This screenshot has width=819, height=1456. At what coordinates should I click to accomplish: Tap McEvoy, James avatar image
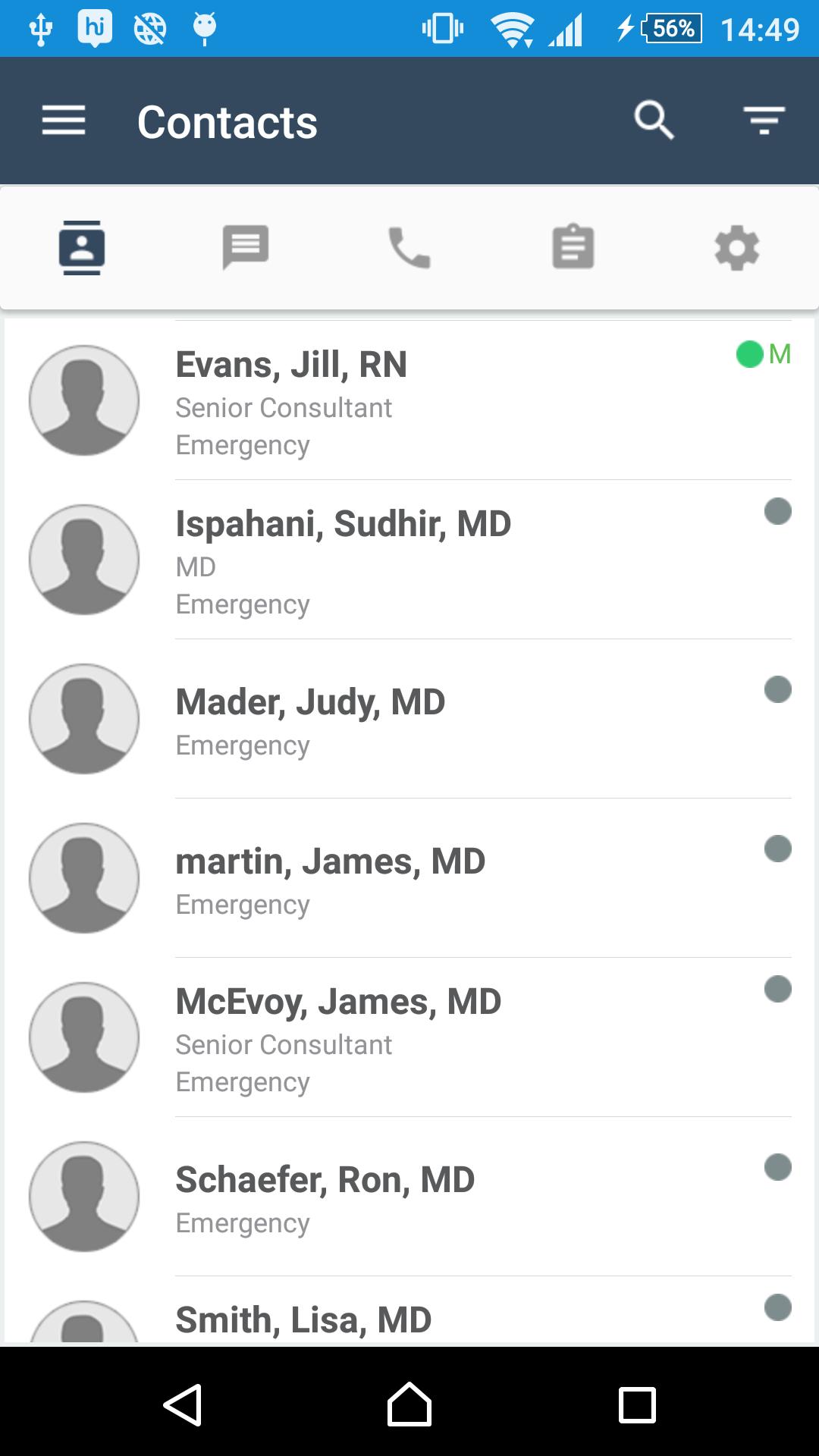click(84, 1037)
